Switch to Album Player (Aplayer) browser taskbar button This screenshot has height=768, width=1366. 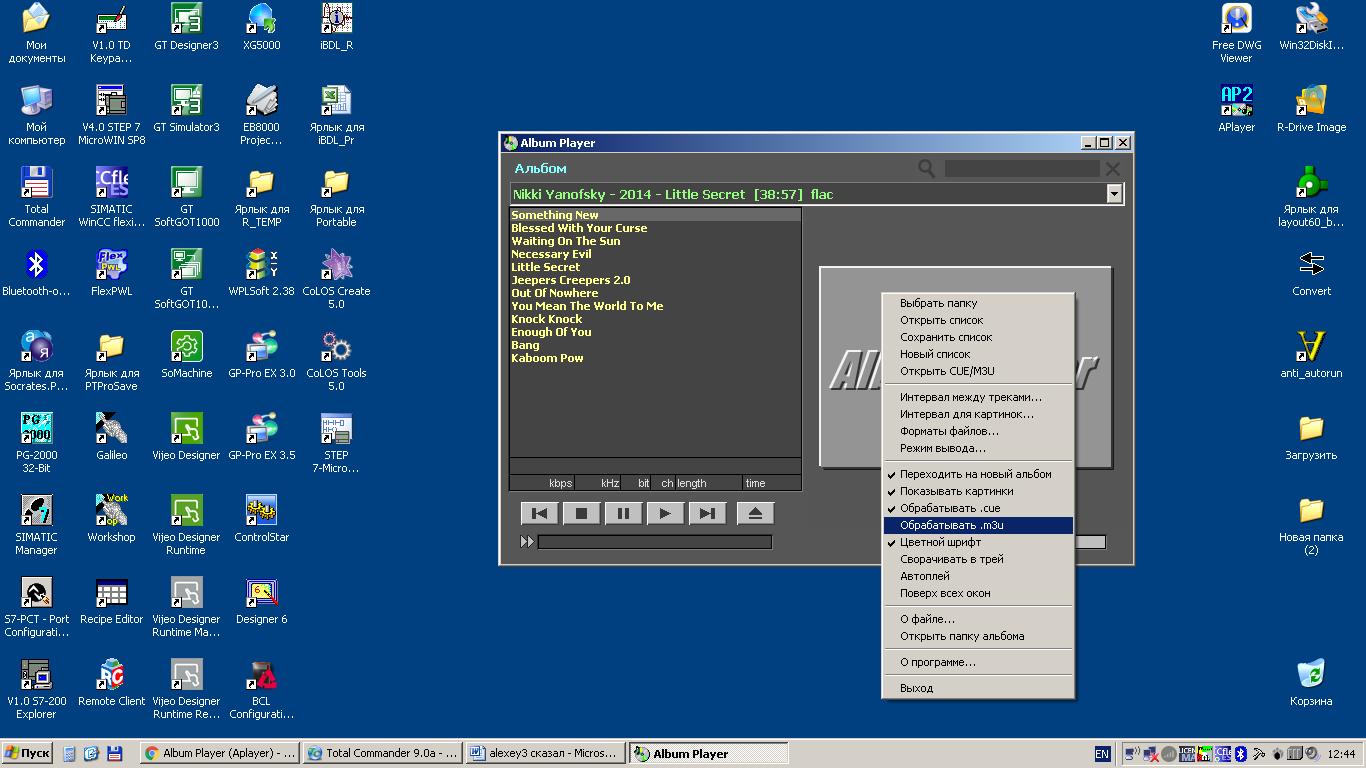[219, 754]
